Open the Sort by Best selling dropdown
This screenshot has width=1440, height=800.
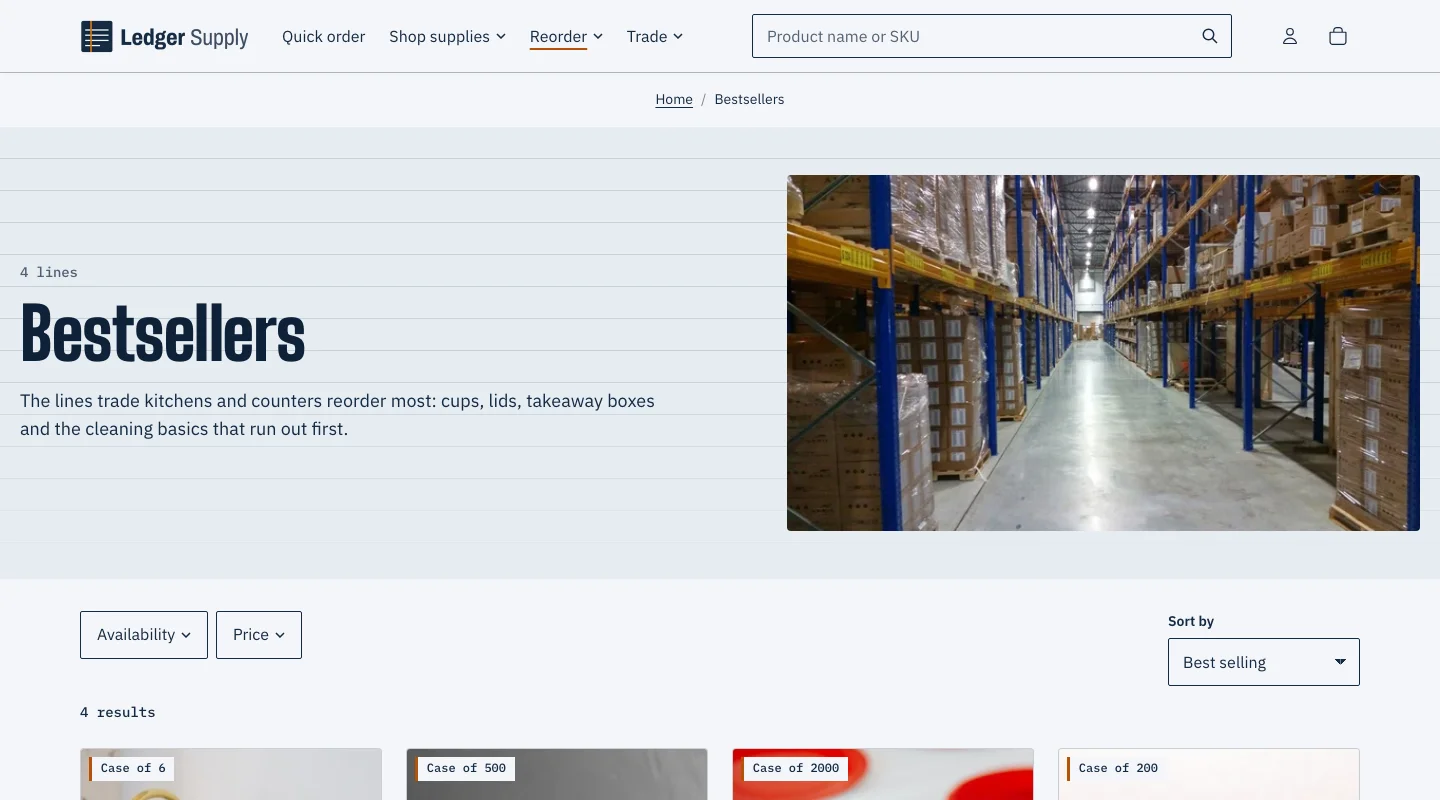1264,662
